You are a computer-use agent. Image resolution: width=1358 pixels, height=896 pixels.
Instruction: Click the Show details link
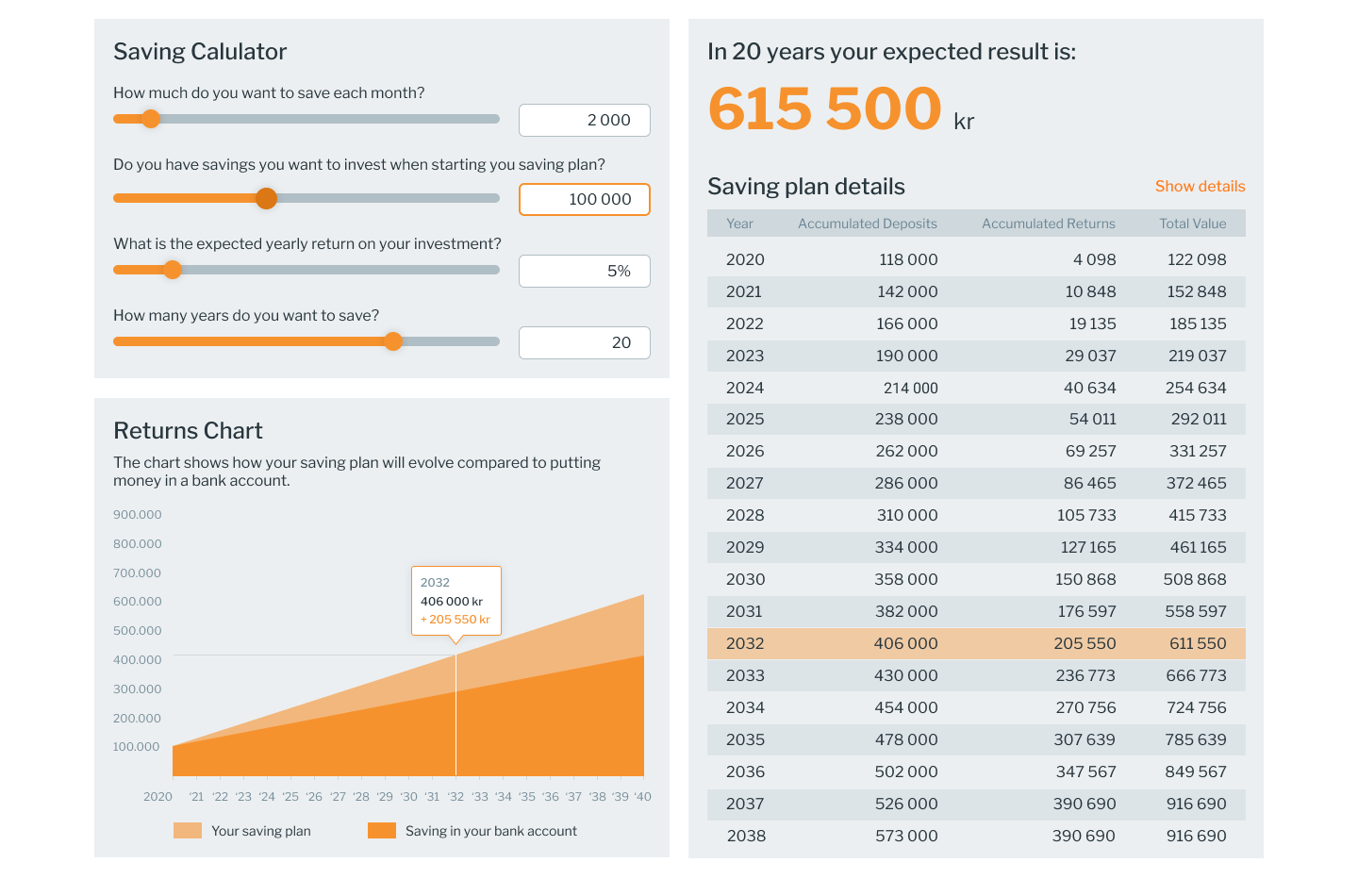(1200, 186)
